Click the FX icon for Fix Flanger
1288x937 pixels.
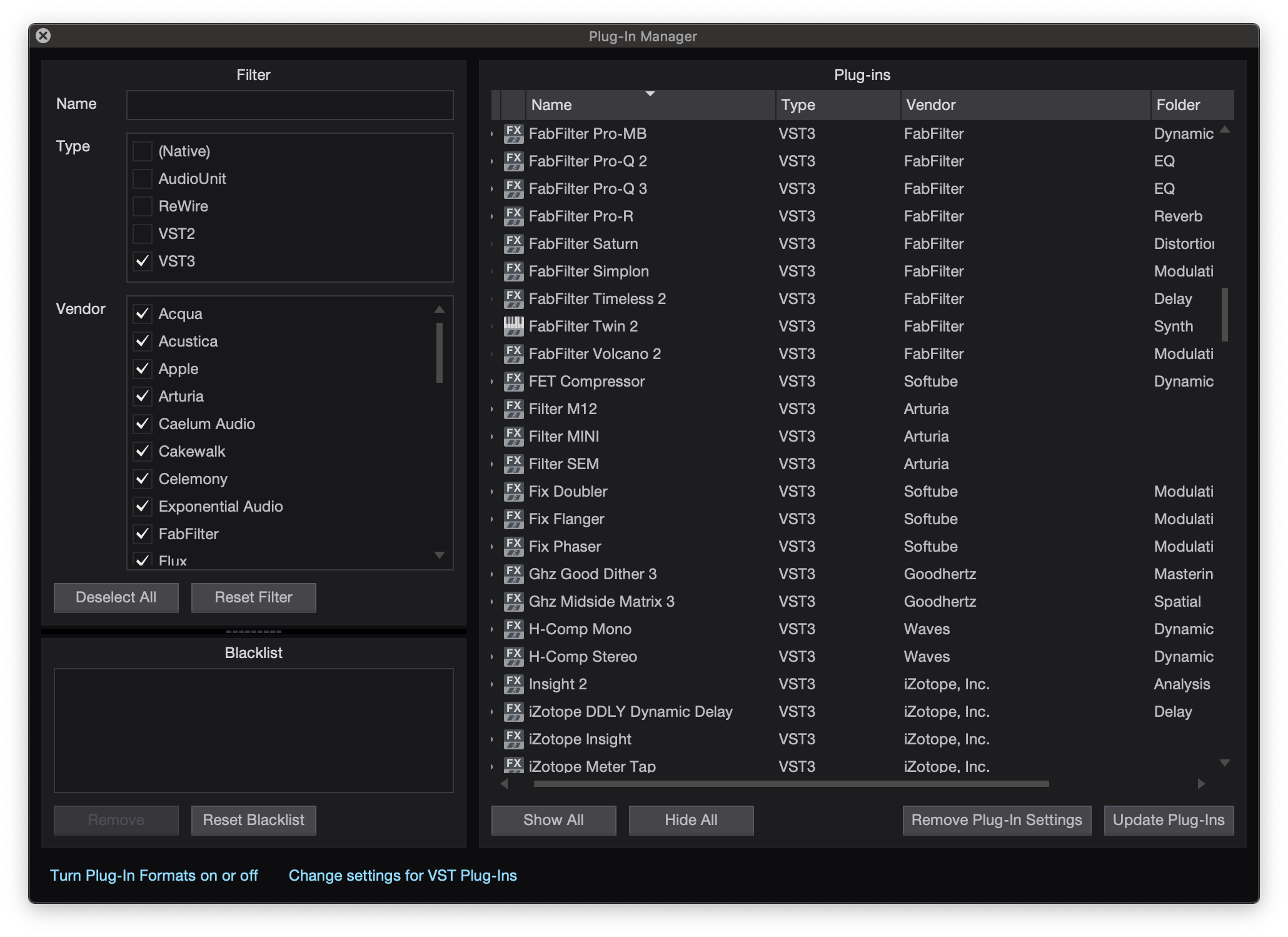(513, 519)
